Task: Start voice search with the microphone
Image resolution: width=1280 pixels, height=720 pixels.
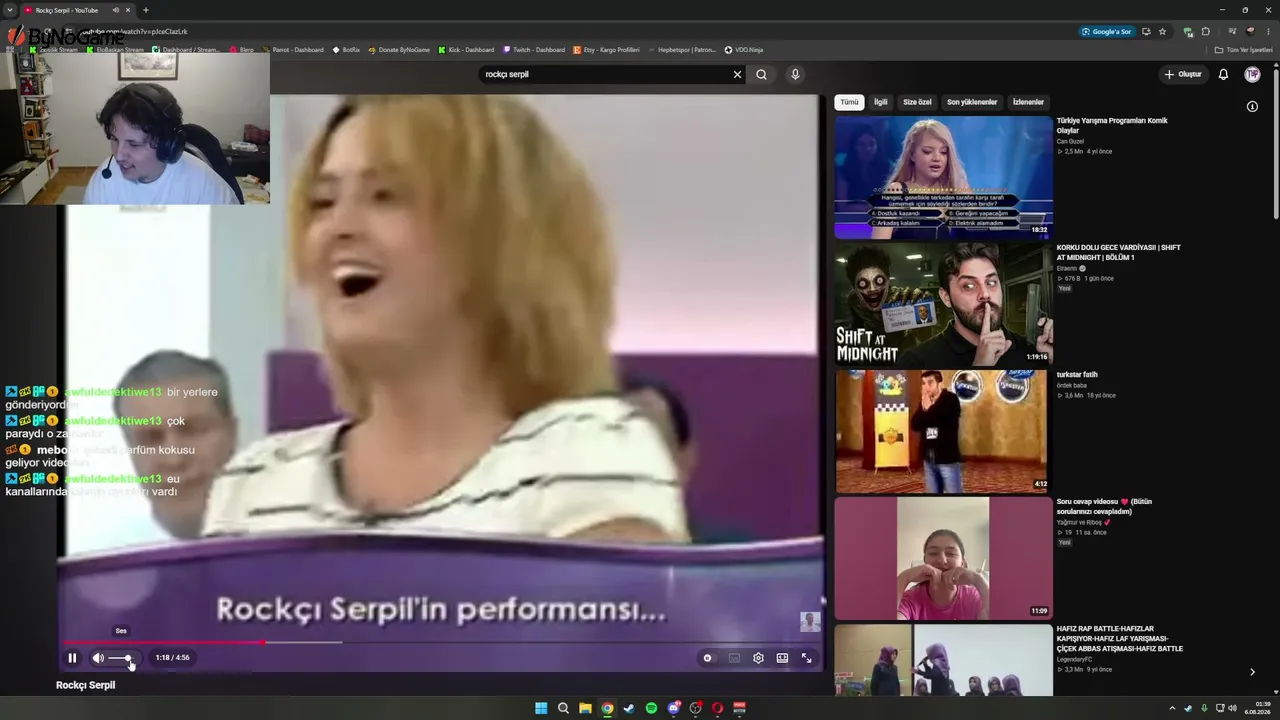Action: (795, 74)
